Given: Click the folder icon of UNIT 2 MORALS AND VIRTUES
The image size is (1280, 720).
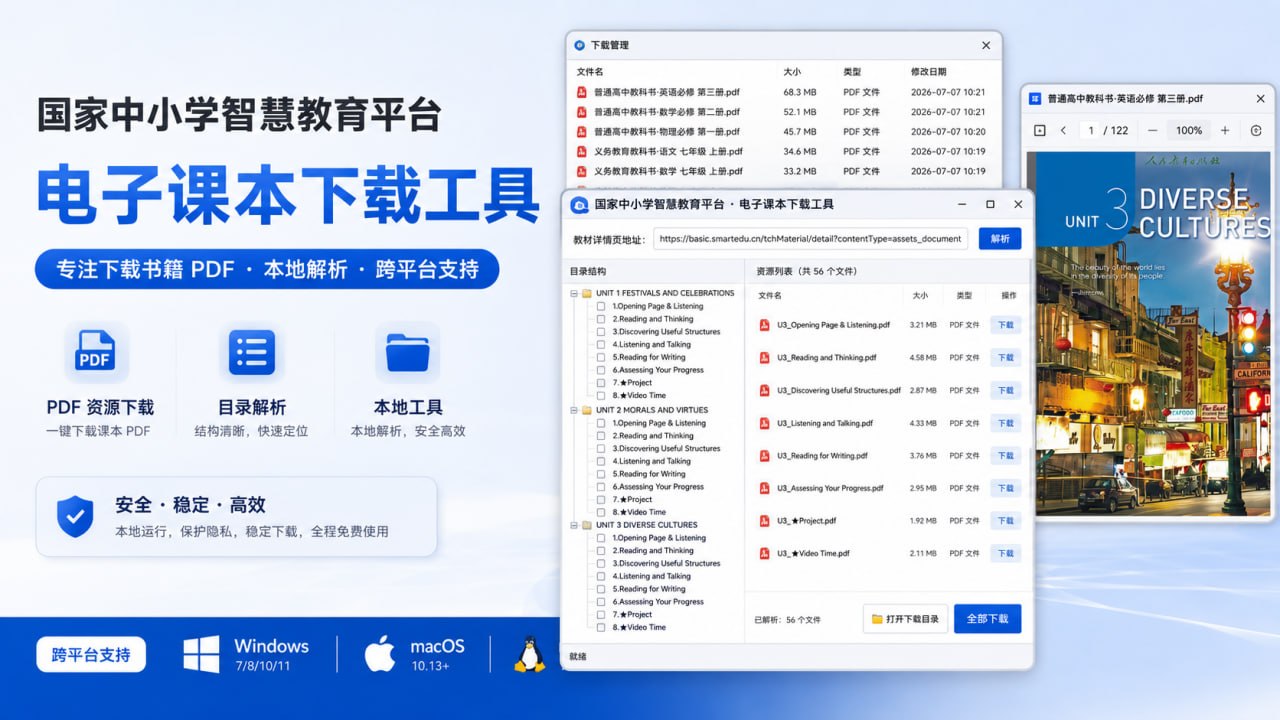Looking at the screenshot, I should point(587,410).
